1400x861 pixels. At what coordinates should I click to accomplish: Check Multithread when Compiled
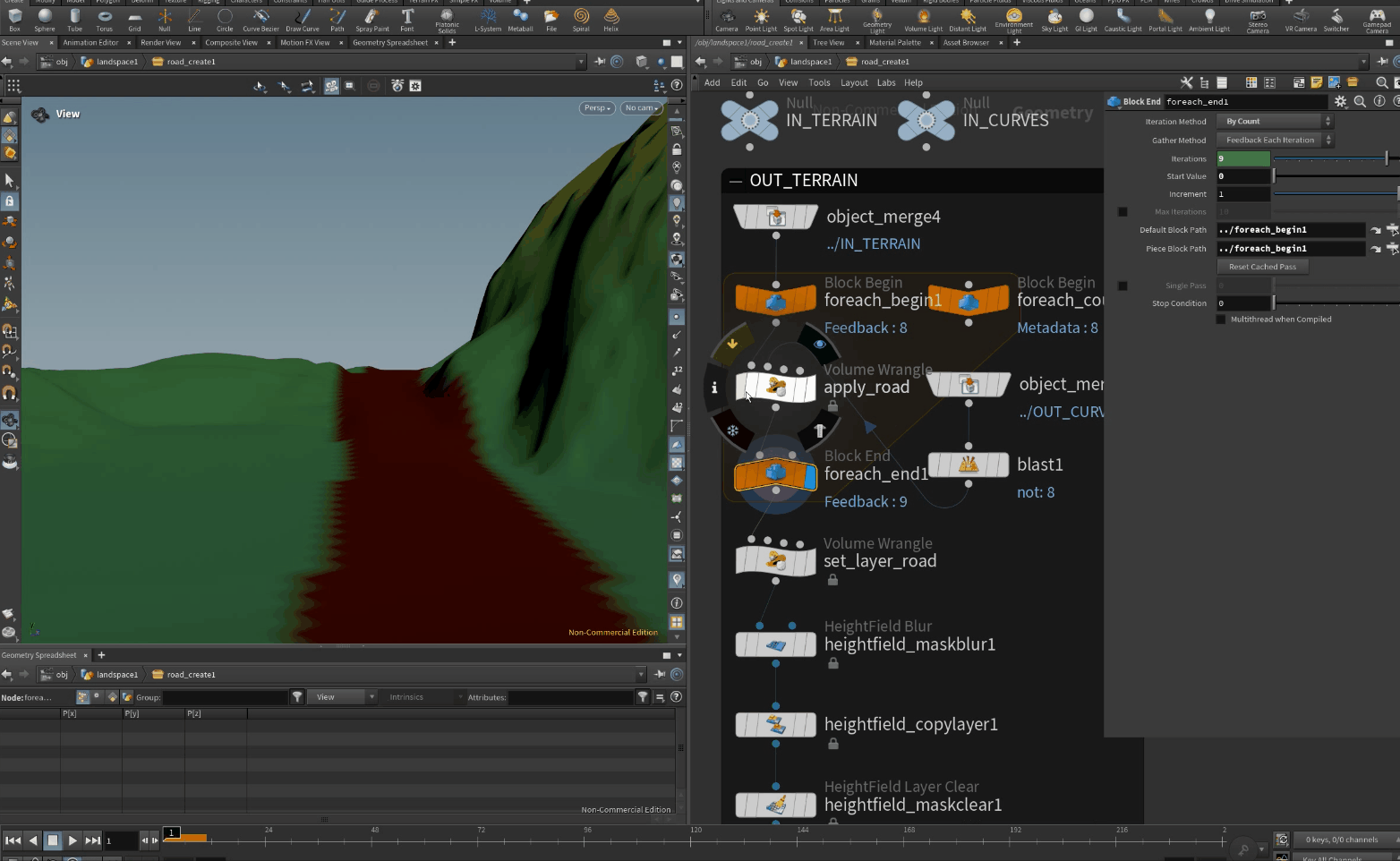[x=1221, y=320]
